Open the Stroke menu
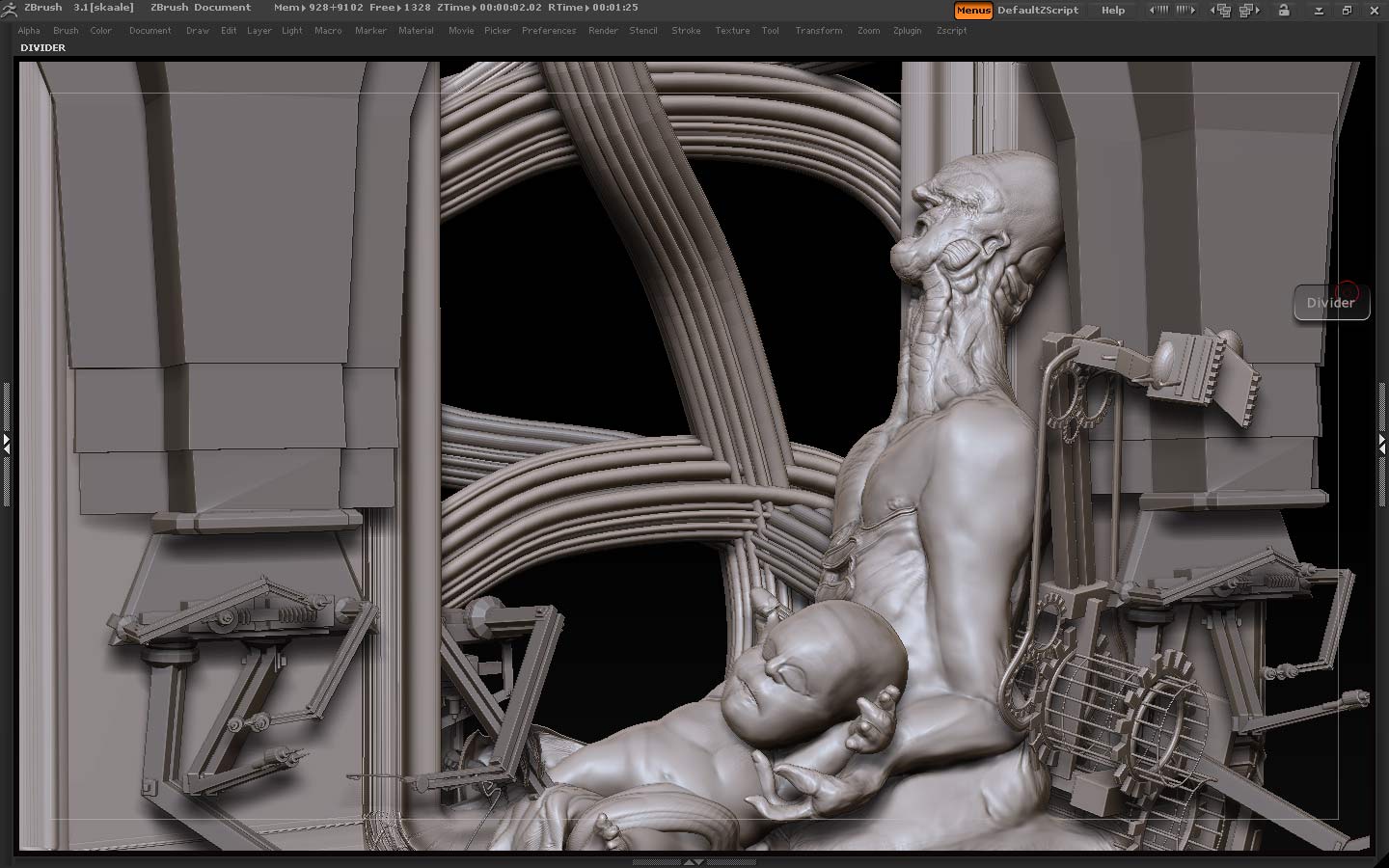 click(687, 31)
